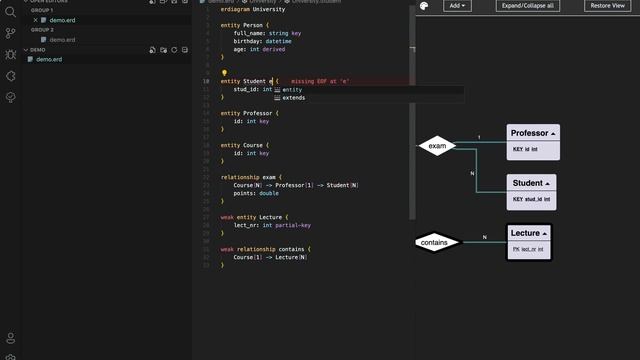Collapse the Lecture entity node
The width and height of the screenshot is (640, 360).
[x=544, y=234]
